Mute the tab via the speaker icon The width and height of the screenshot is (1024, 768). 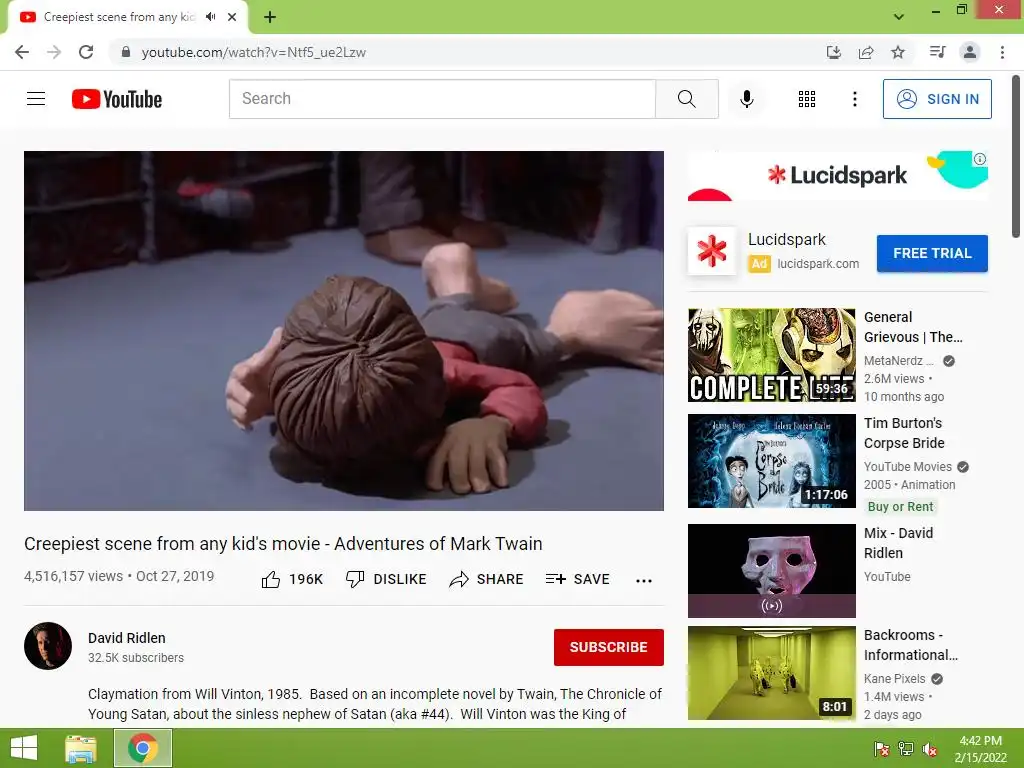click(x=210, y=17)
